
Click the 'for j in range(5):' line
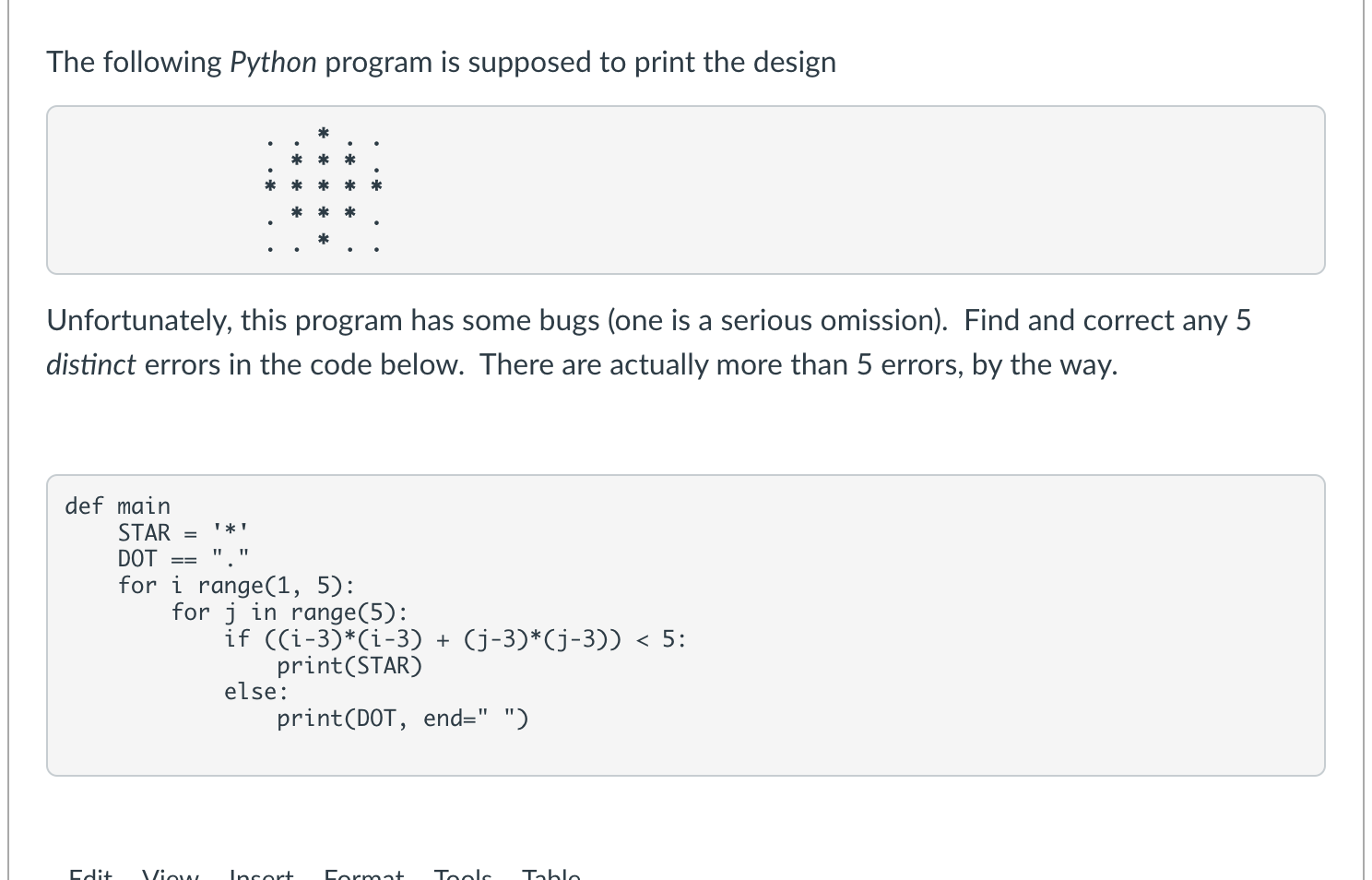[x=290, y=612]
